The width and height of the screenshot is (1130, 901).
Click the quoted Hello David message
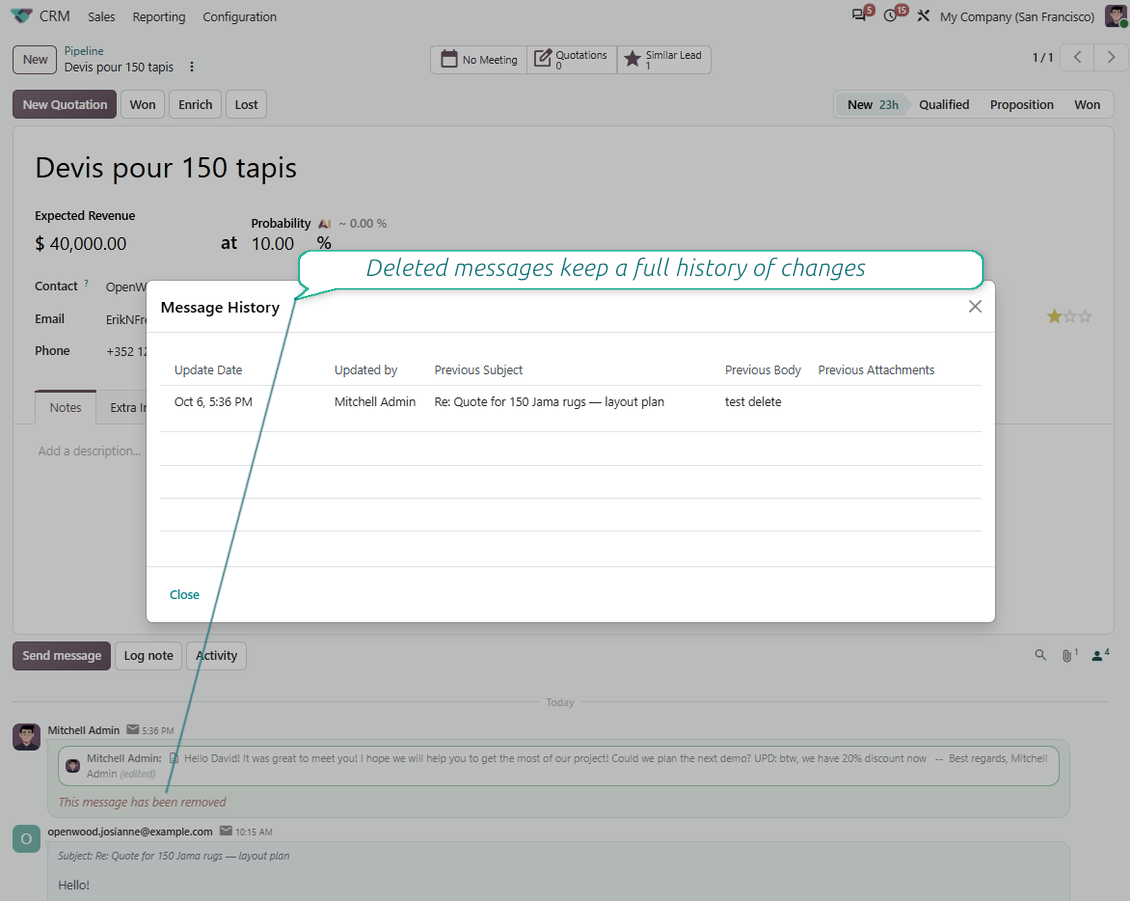[559, 765]
